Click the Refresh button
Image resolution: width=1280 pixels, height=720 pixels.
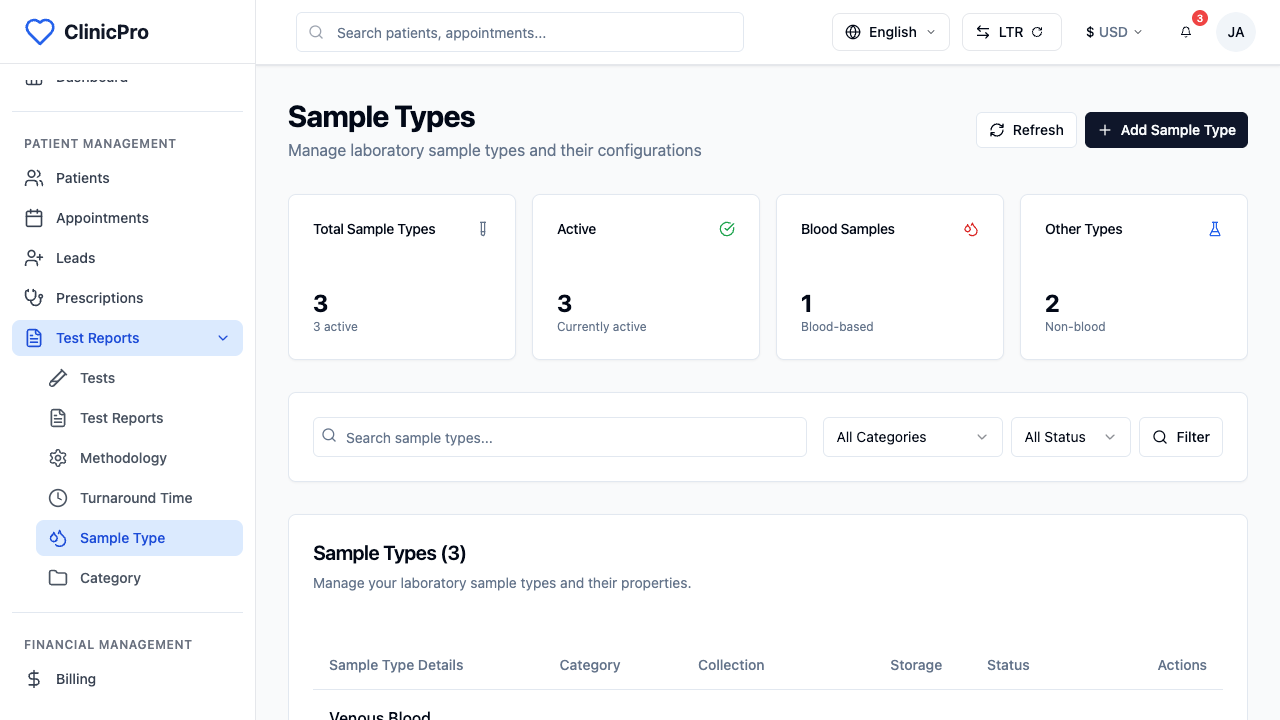(x=1026, y=130)
